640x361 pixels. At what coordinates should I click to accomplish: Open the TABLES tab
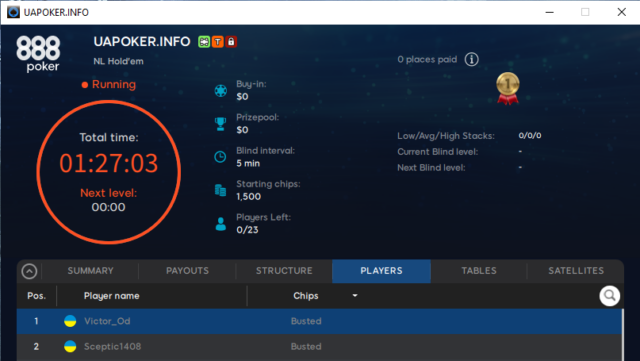pos(479,271)
